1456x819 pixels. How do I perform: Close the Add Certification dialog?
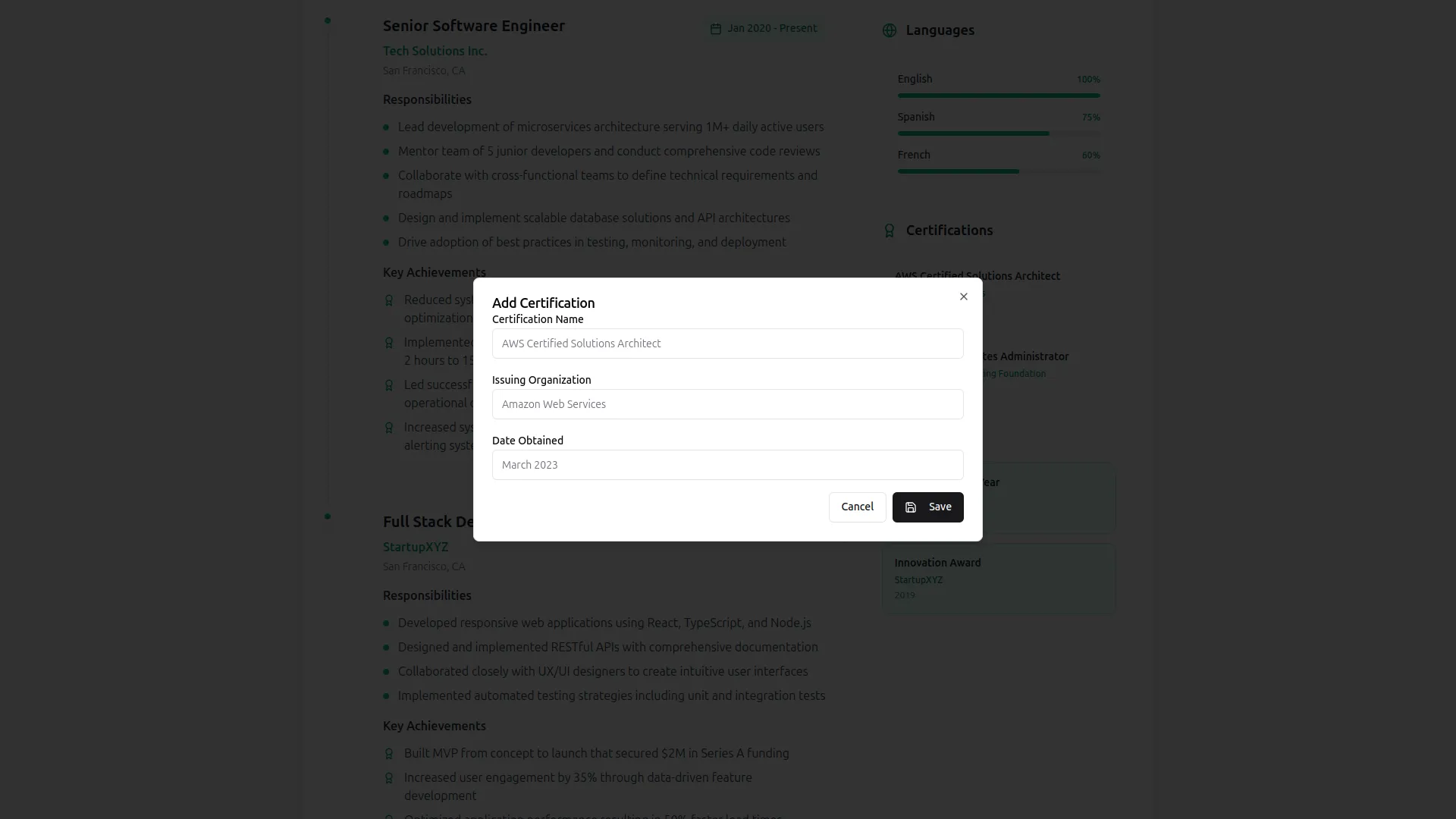[x=963, y=297]
